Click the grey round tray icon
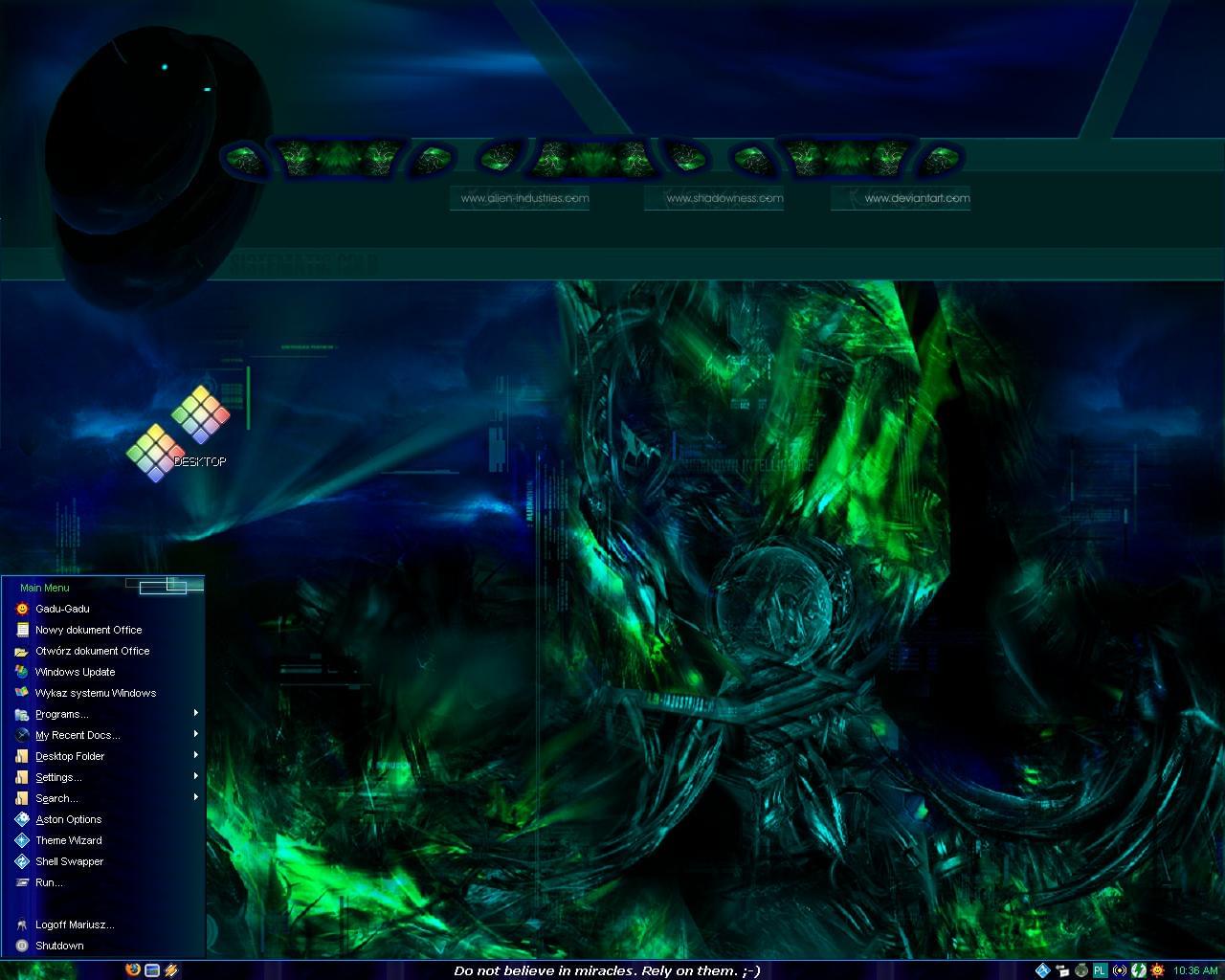Screen dimensions: 1225x980 [x=1081, y=970]
